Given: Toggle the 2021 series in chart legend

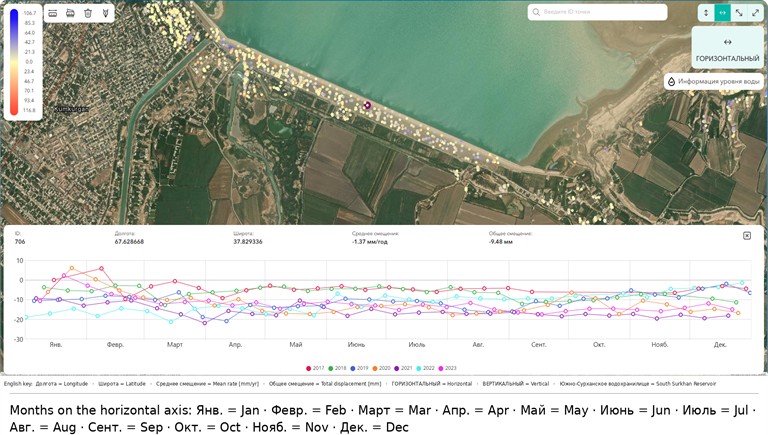Looking at the screenshot, I should point(404,368).
